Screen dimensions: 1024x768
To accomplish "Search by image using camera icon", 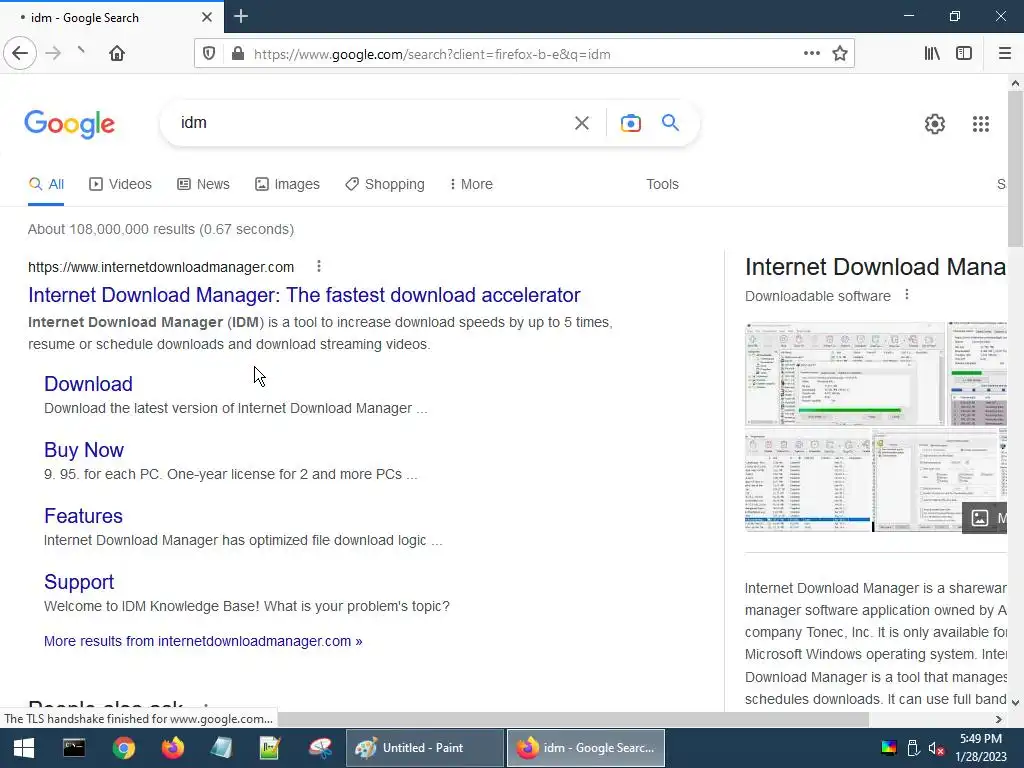I will point(630,123).
